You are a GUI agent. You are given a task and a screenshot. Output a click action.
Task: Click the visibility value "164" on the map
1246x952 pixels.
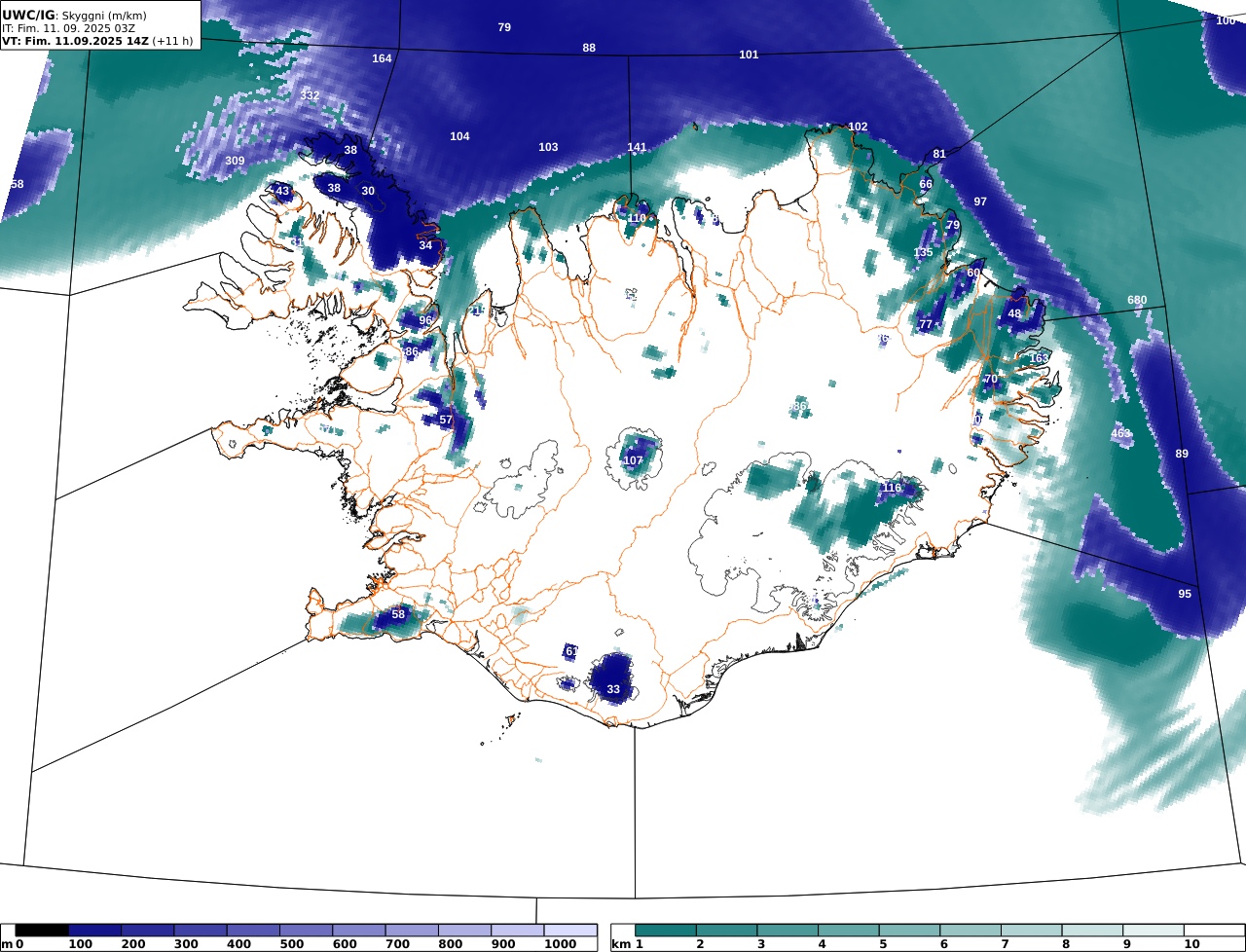(382, 58)
